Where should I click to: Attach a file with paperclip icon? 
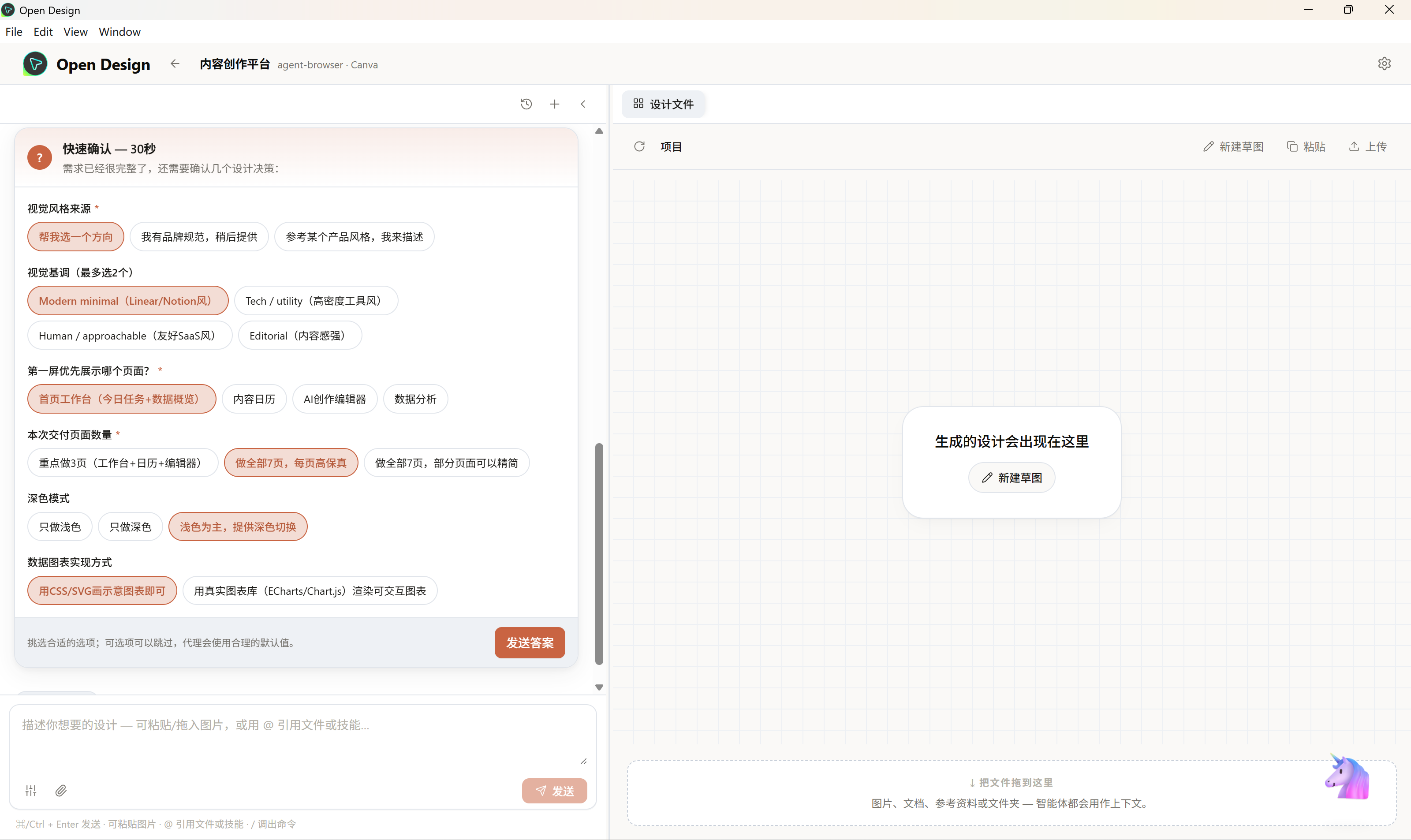tap(61, 791)
